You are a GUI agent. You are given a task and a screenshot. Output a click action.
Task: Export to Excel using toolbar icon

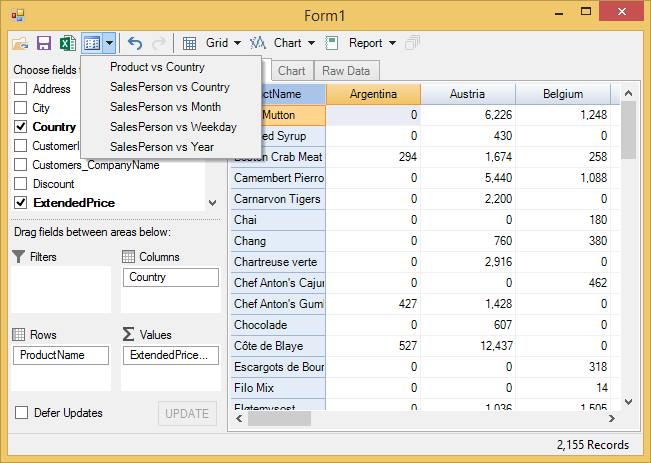click(67, 43)
